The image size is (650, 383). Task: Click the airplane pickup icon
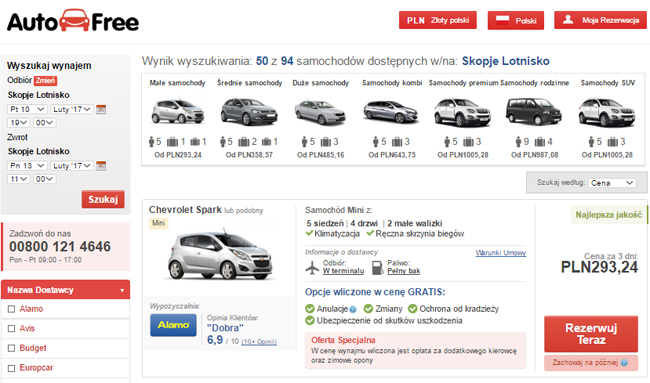pos(312,267)
